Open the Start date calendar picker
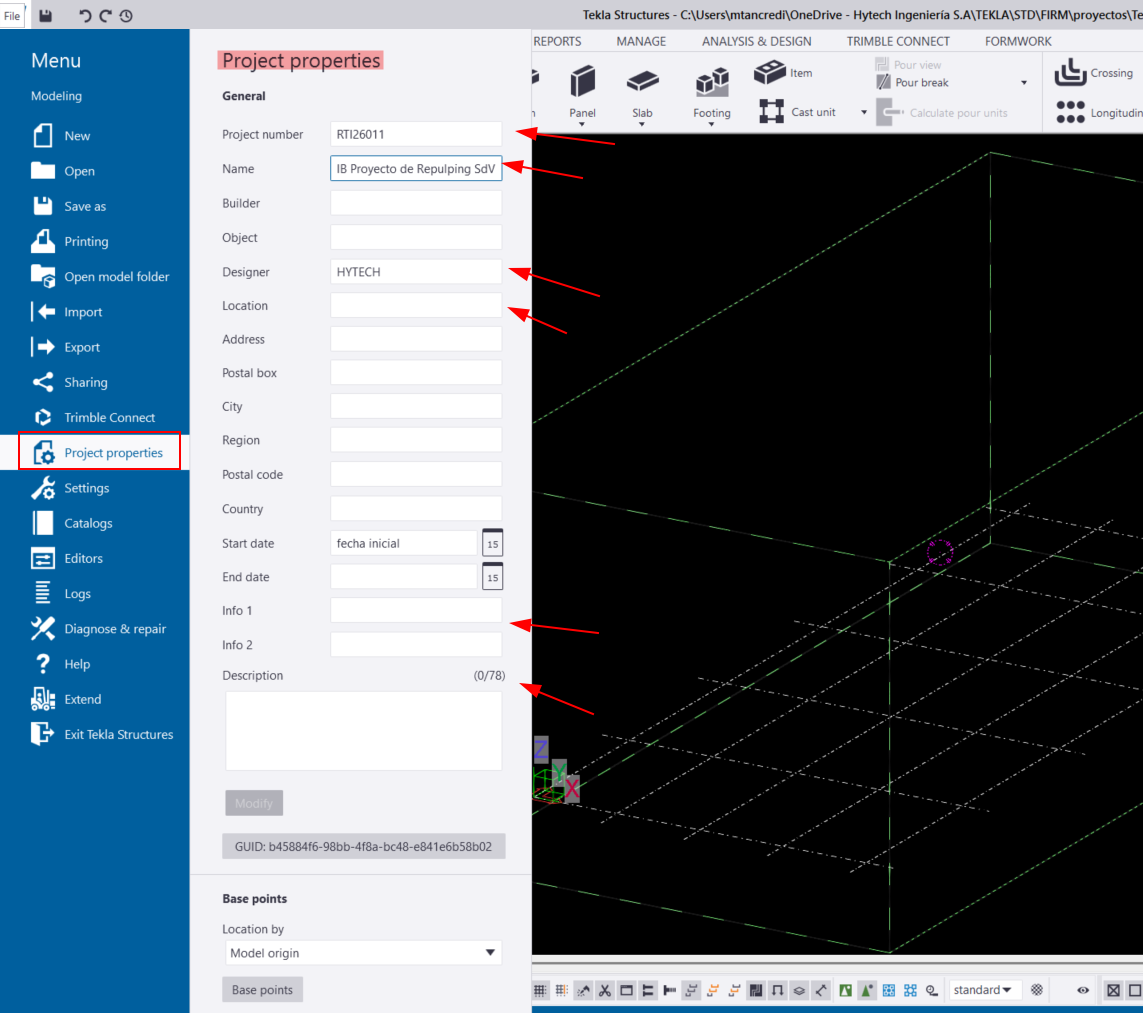 tap(492, 543)
